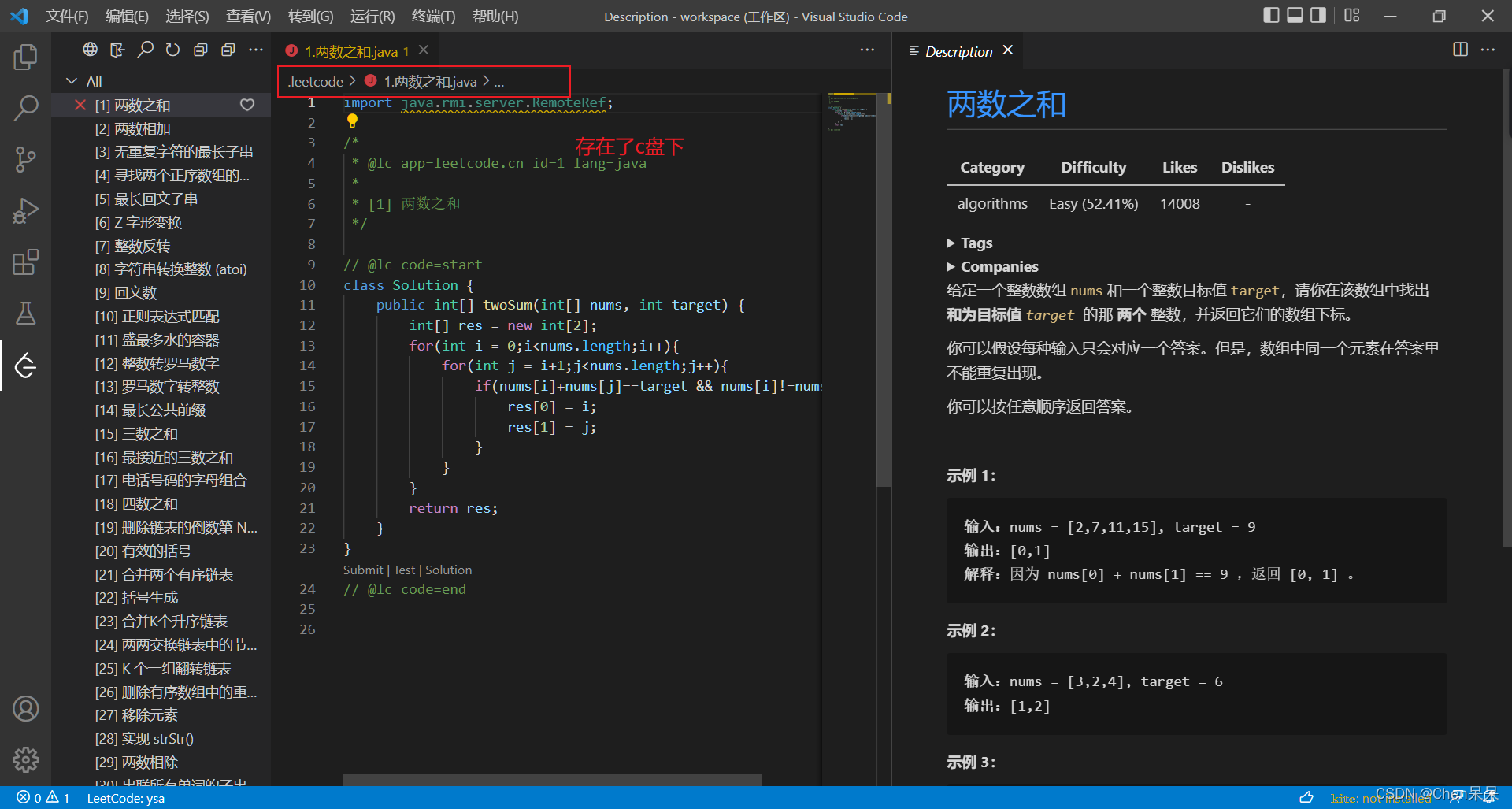1512x809 pixels.
Task: Open the 转到(G) menu
Action: click(310, 16)
